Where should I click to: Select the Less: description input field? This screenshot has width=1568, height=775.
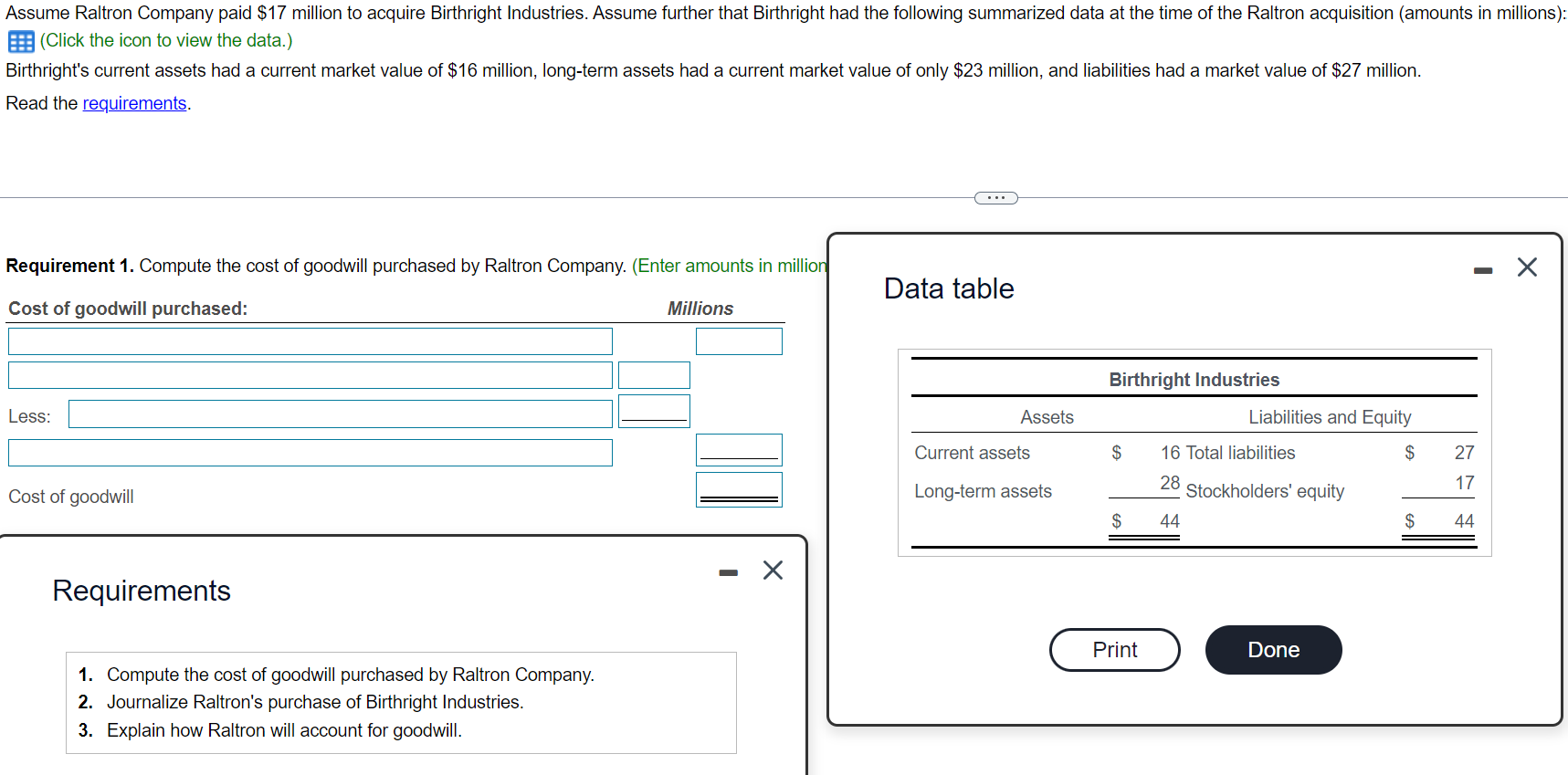tap(341, 414)
